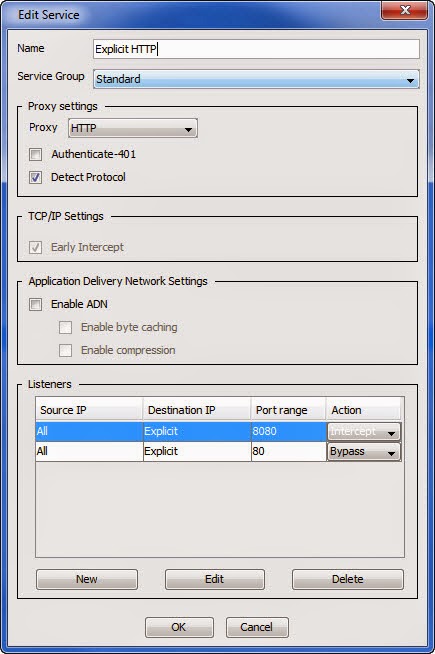The image size is (435, 654).
Task: Toggle the Early Intercept checkbox
Action: [x=35, y=247]
